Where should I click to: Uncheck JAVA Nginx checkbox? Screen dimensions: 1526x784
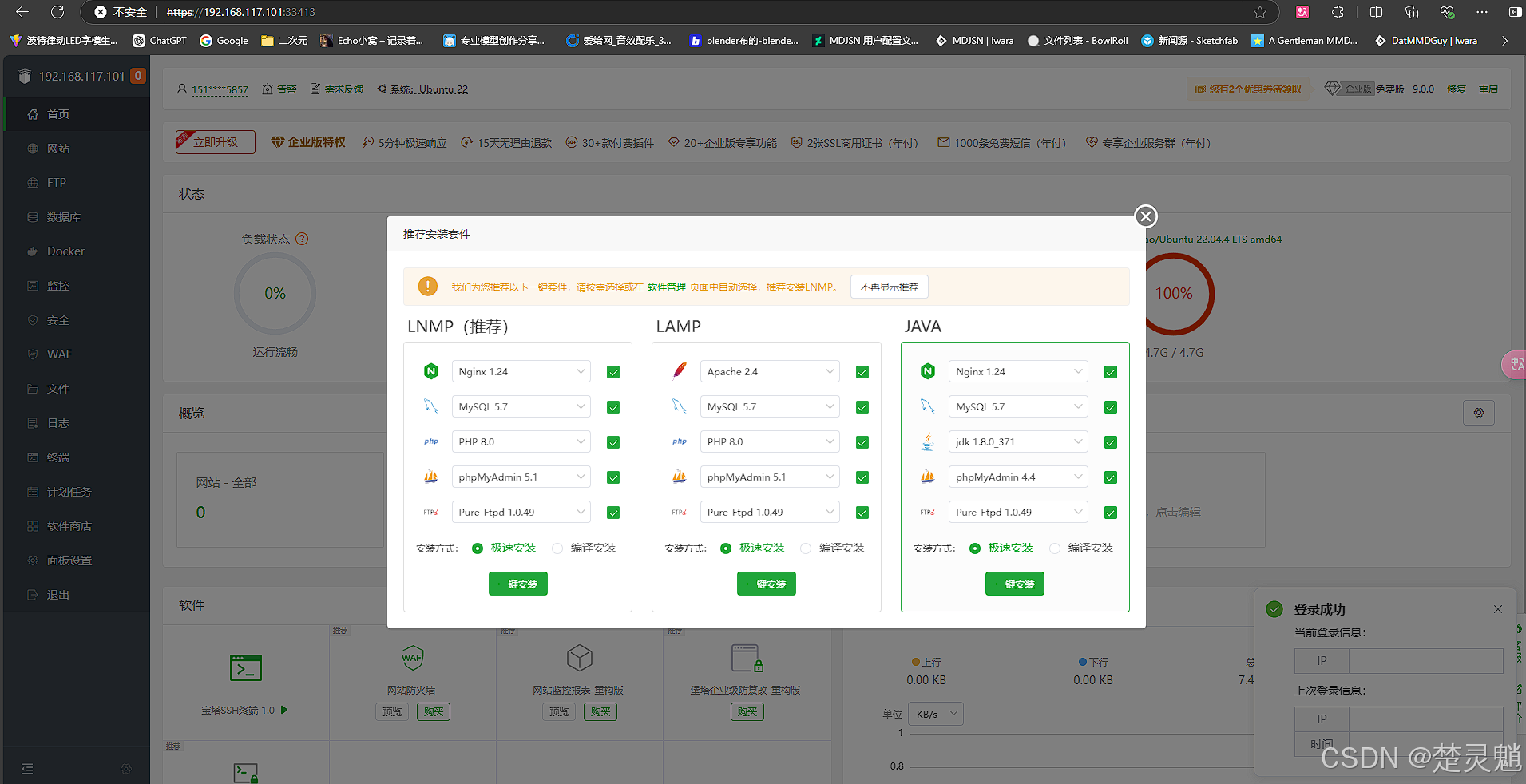(x=1111, y=372)
